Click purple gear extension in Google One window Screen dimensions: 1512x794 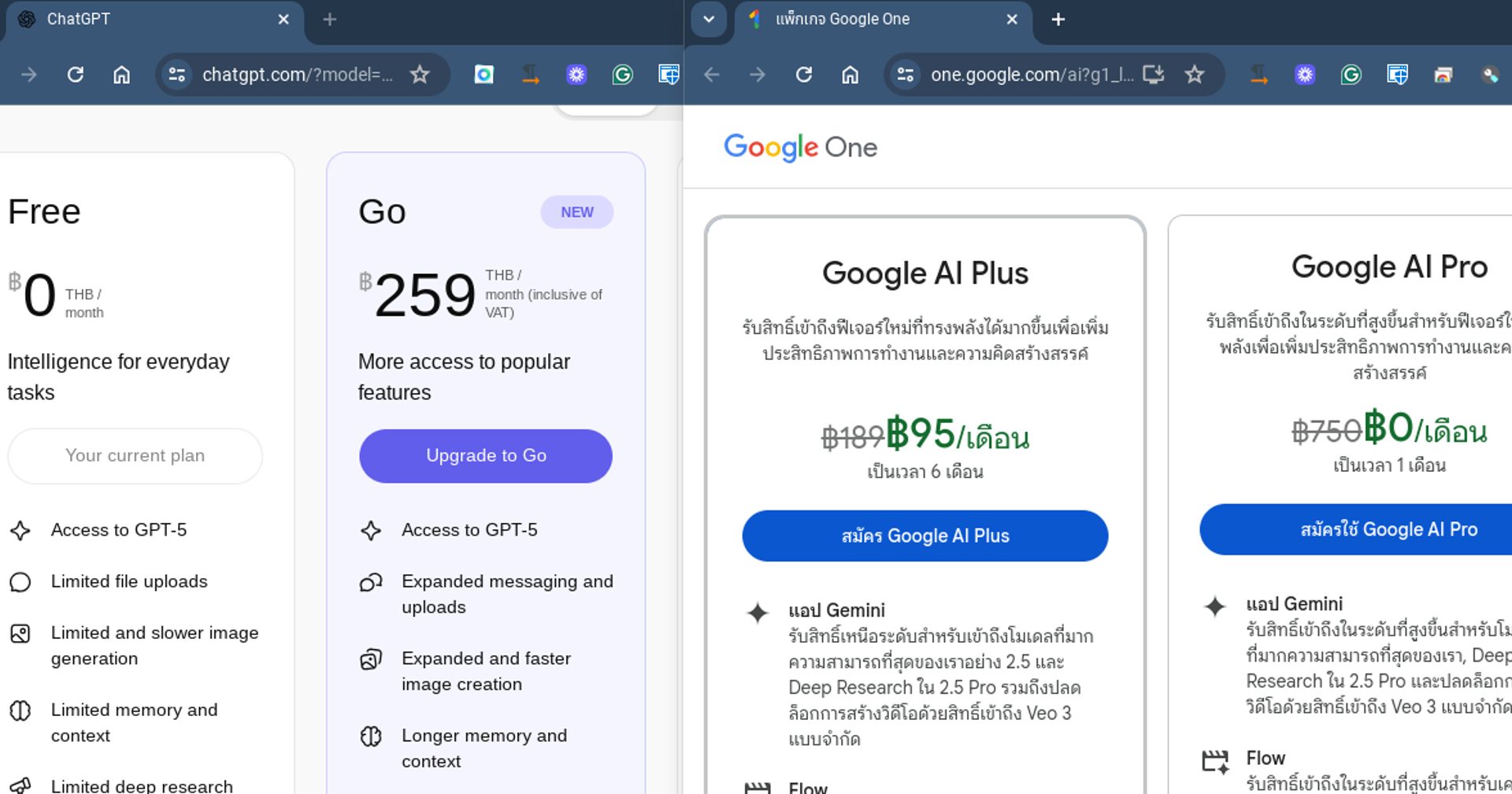pyautogui.click(x=1305, y=75)
